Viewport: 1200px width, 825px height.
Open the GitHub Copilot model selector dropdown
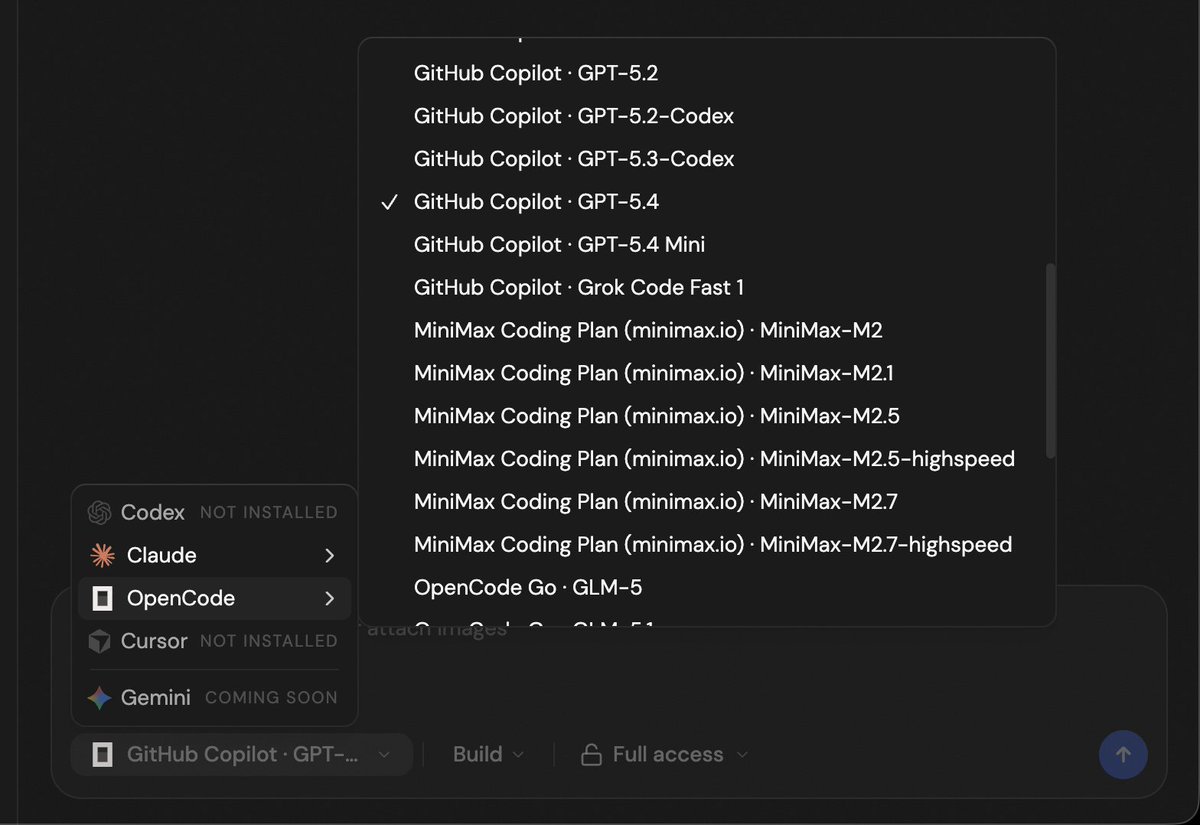[242, 754]
